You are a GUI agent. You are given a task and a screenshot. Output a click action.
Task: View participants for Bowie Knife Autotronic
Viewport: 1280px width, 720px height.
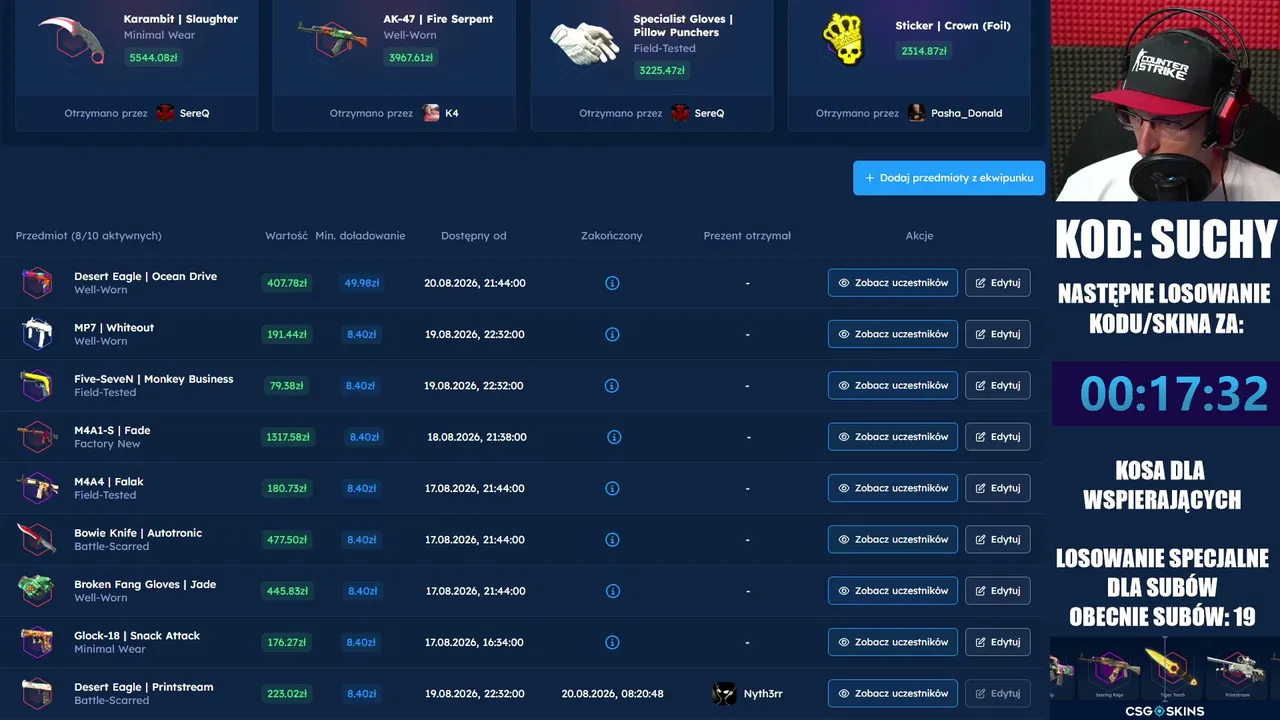pyautogui.click(x=893, y=539)
